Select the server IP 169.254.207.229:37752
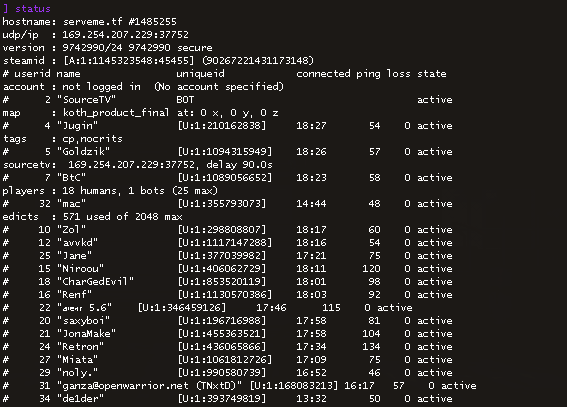Screen dimensions: 567x407 click(125, 35)
